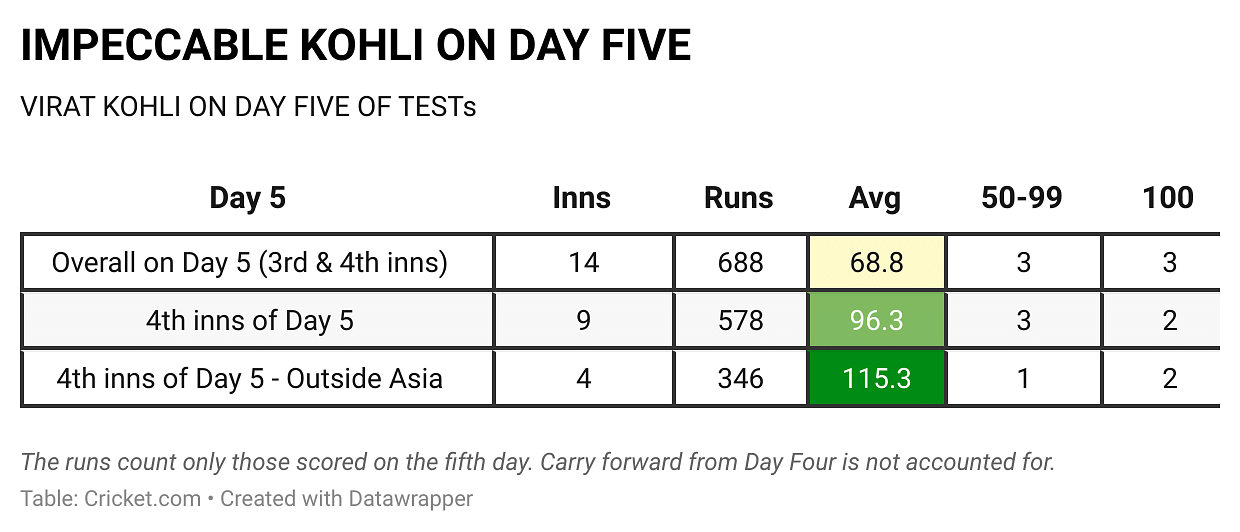Select the 578 runs cell
Screen dimensions: 1240x532
click(x=740, y=321)
